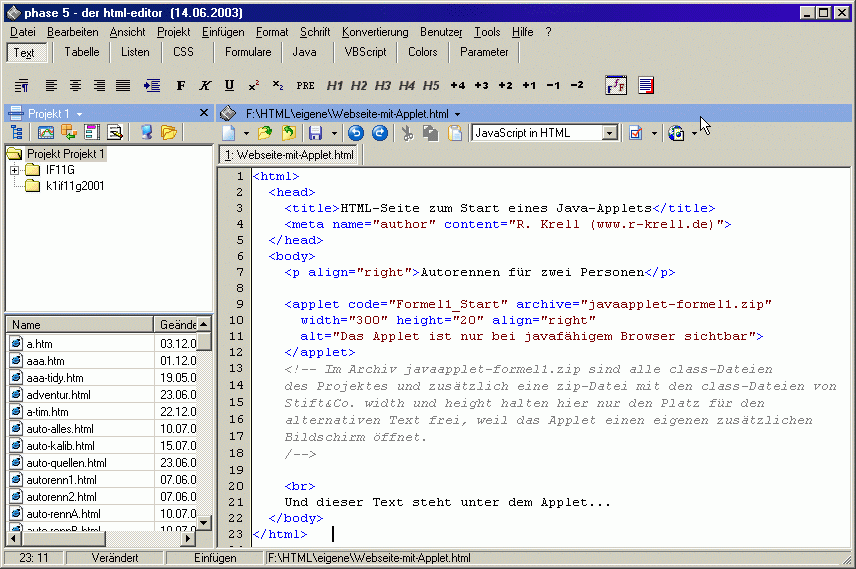Open the font dialog with the fF icon
Image resolution: width=856 pixels, height=569 pixels.
point(617,86)
